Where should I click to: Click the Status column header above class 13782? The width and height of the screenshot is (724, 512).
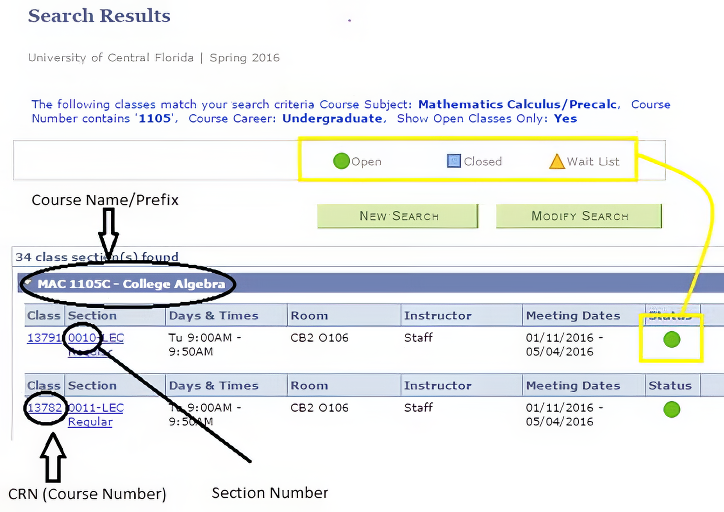tap(669, 385)
